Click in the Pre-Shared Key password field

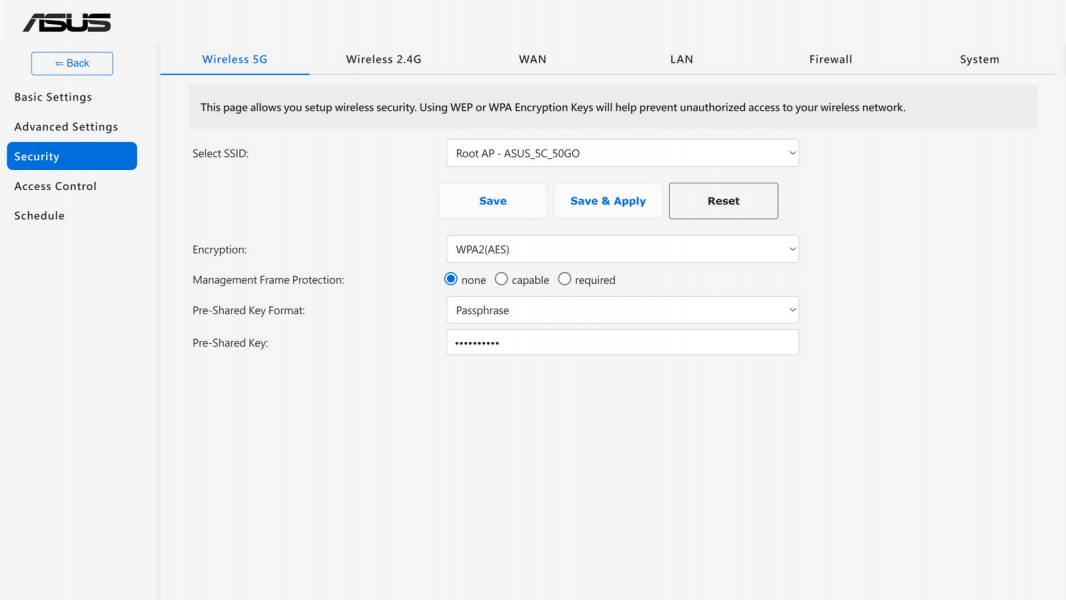[622, 342]
